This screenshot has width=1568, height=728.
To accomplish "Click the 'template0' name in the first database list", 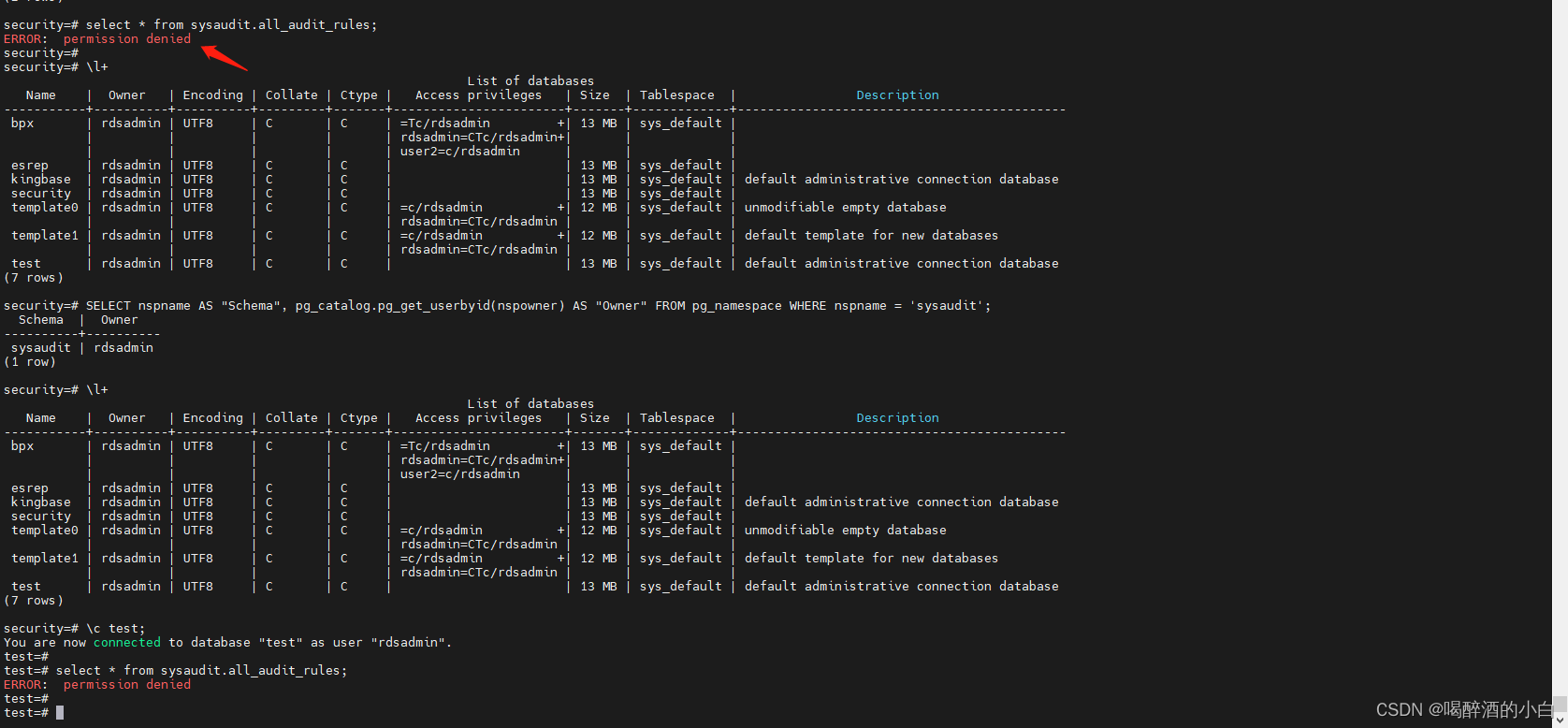I will coord(45,208).
